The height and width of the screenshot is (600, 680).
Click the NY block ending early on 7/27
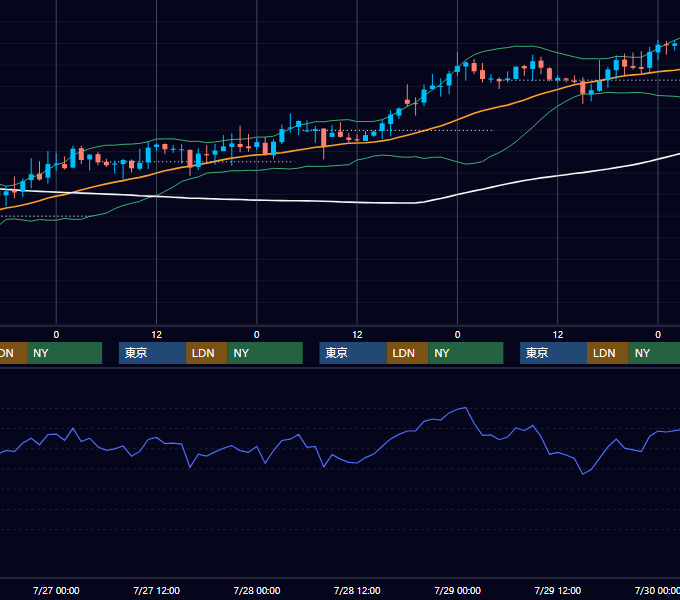64,353
